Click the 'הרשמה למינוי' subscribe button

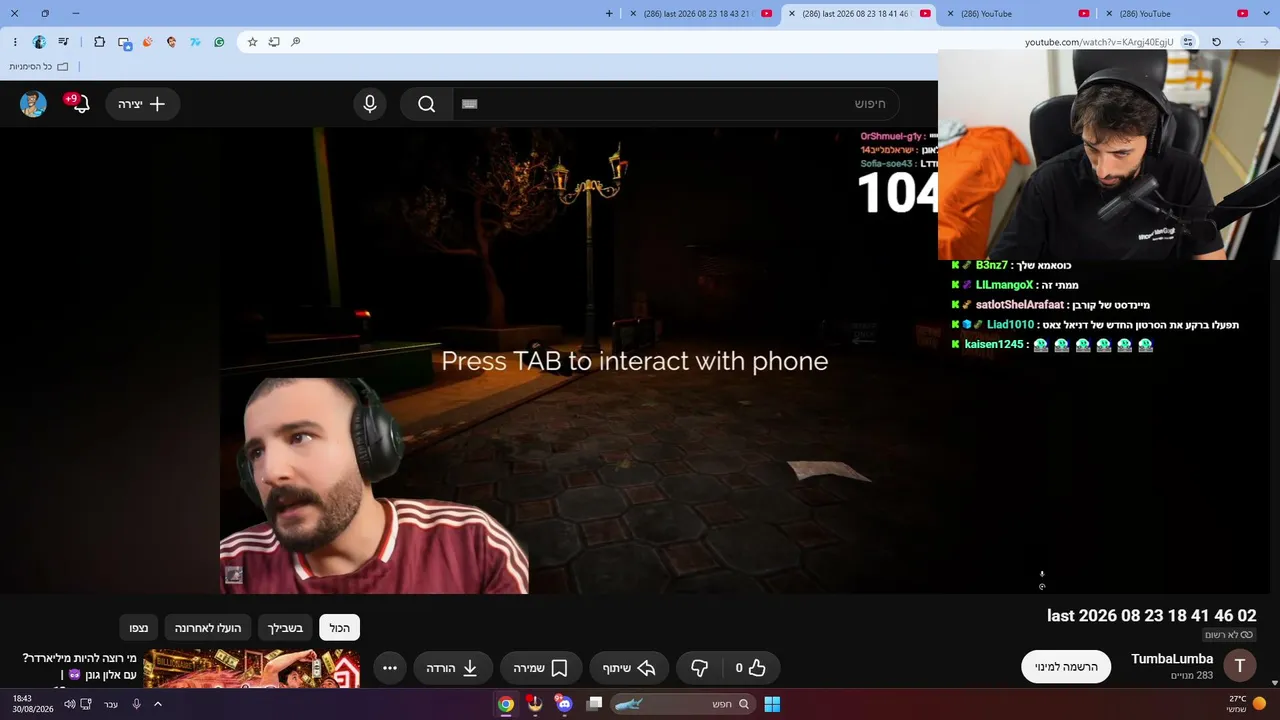pos(1066,667)
